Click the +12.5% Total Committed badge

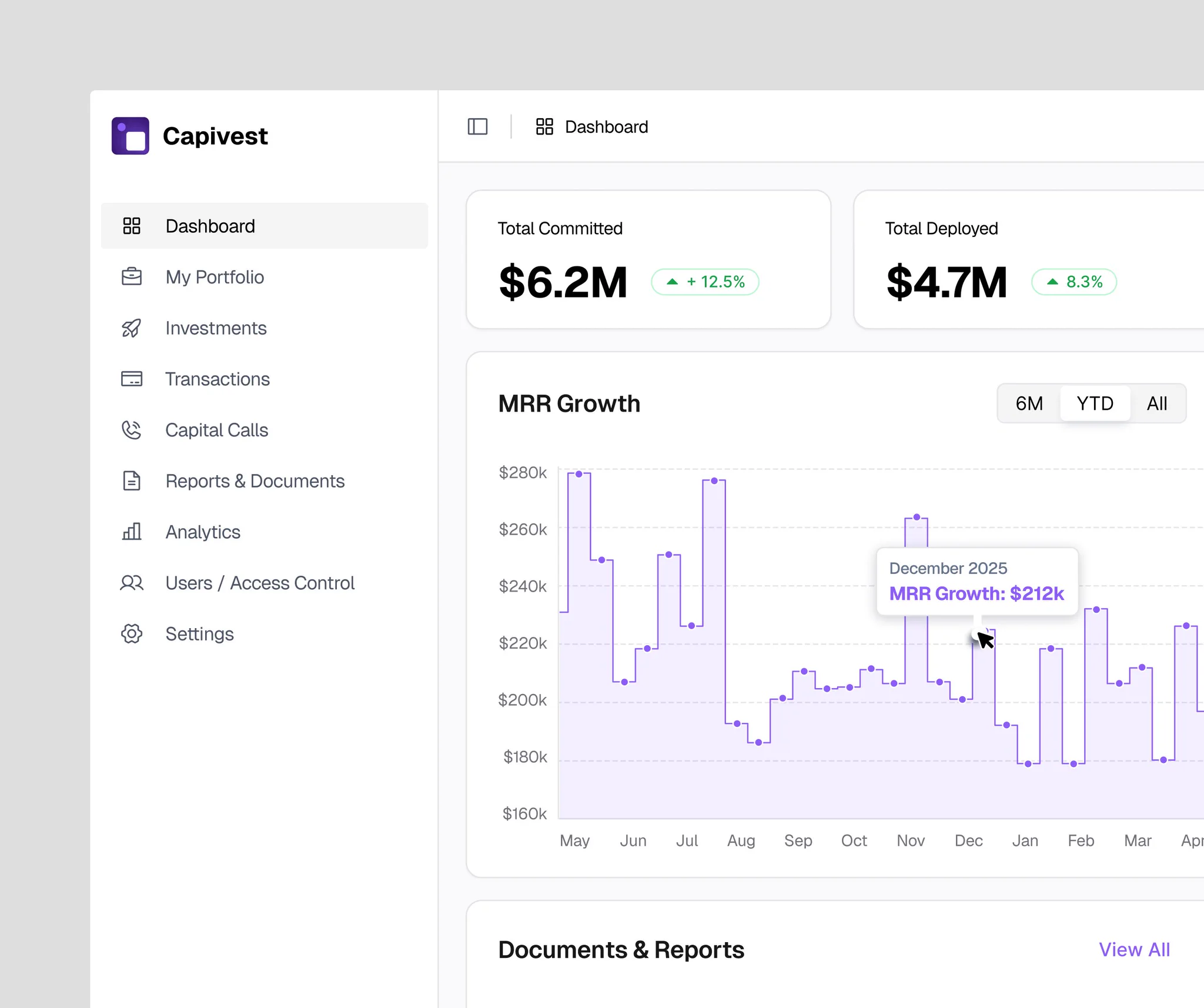coord(705,282)
